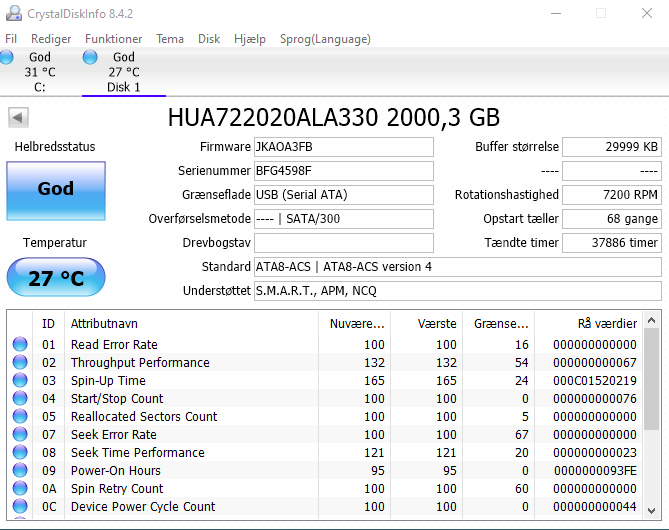Select the Seek Error Rate row
This screenshot has height=530, width=669.
[x=325, y=434]
